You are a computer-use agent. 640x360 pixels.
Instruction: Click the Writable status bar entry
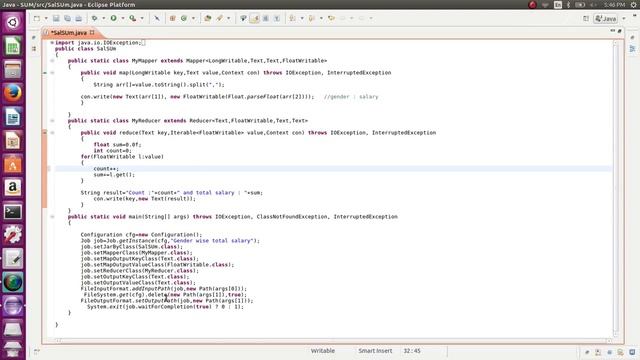322,351
